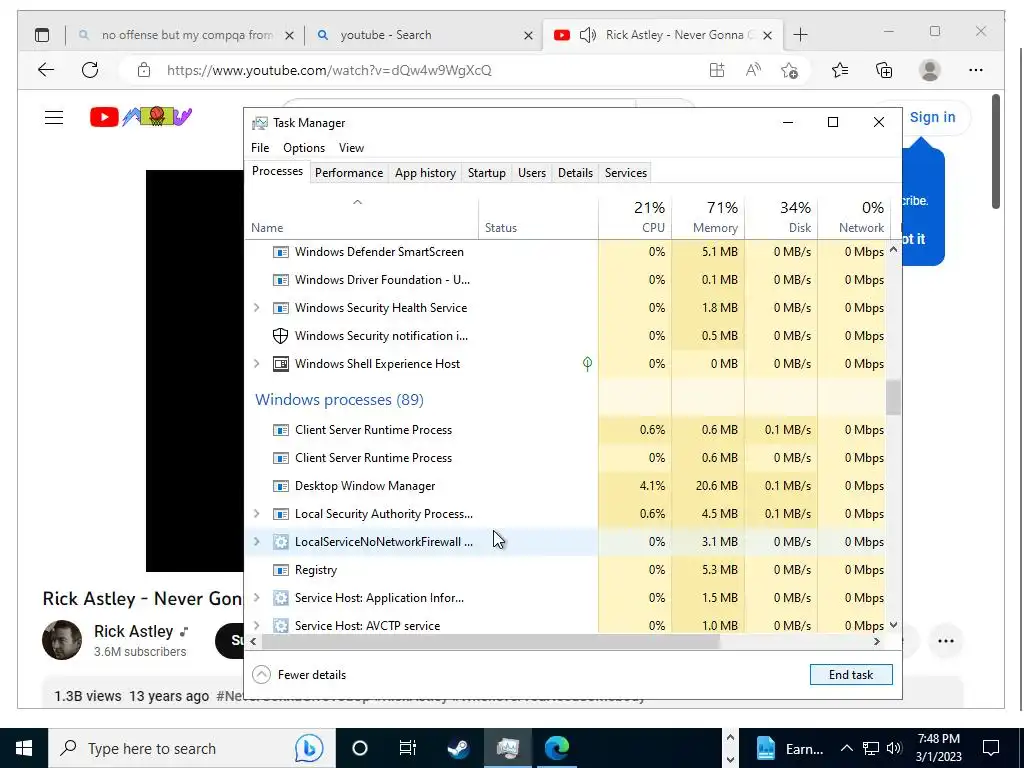Screen dimensions: 1024x768
Task: Reload the page with refresh icon
Action: click(90, 70)
